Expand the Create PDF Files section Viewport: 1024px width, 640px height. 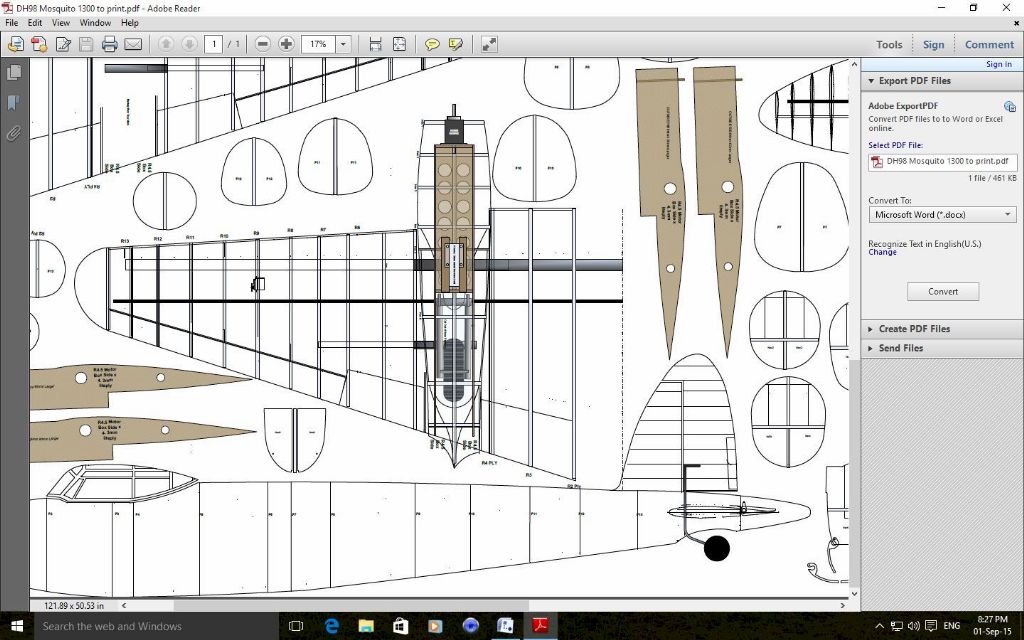[914, 329]
